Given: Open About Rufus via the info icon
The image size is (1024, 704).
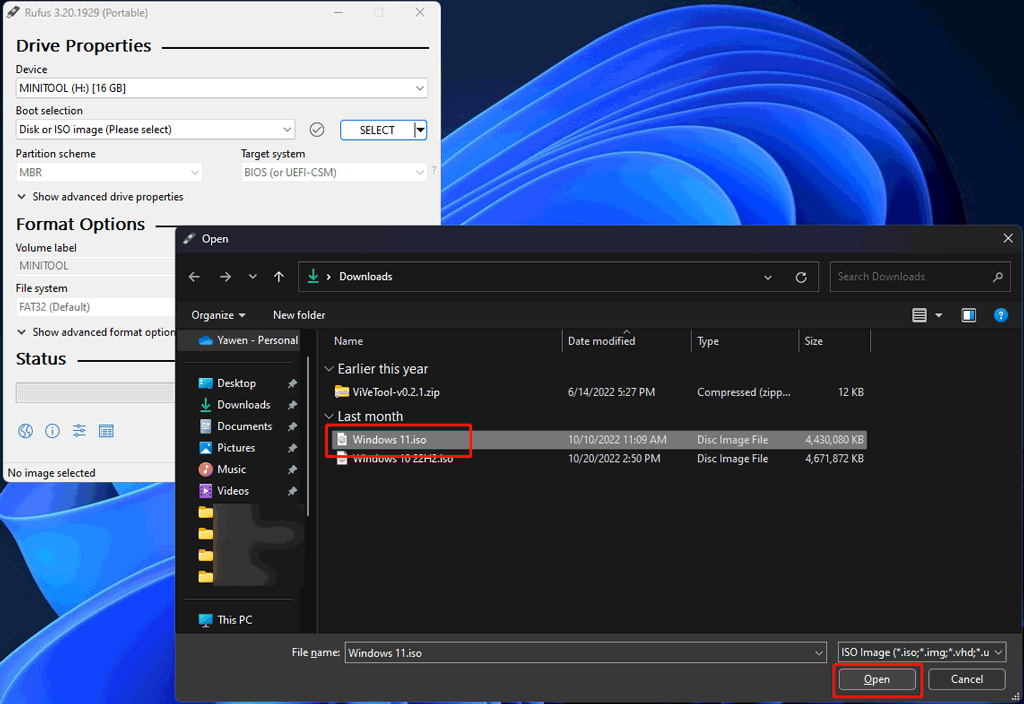Looking at the screenshot, I should (x=52, y=431).
